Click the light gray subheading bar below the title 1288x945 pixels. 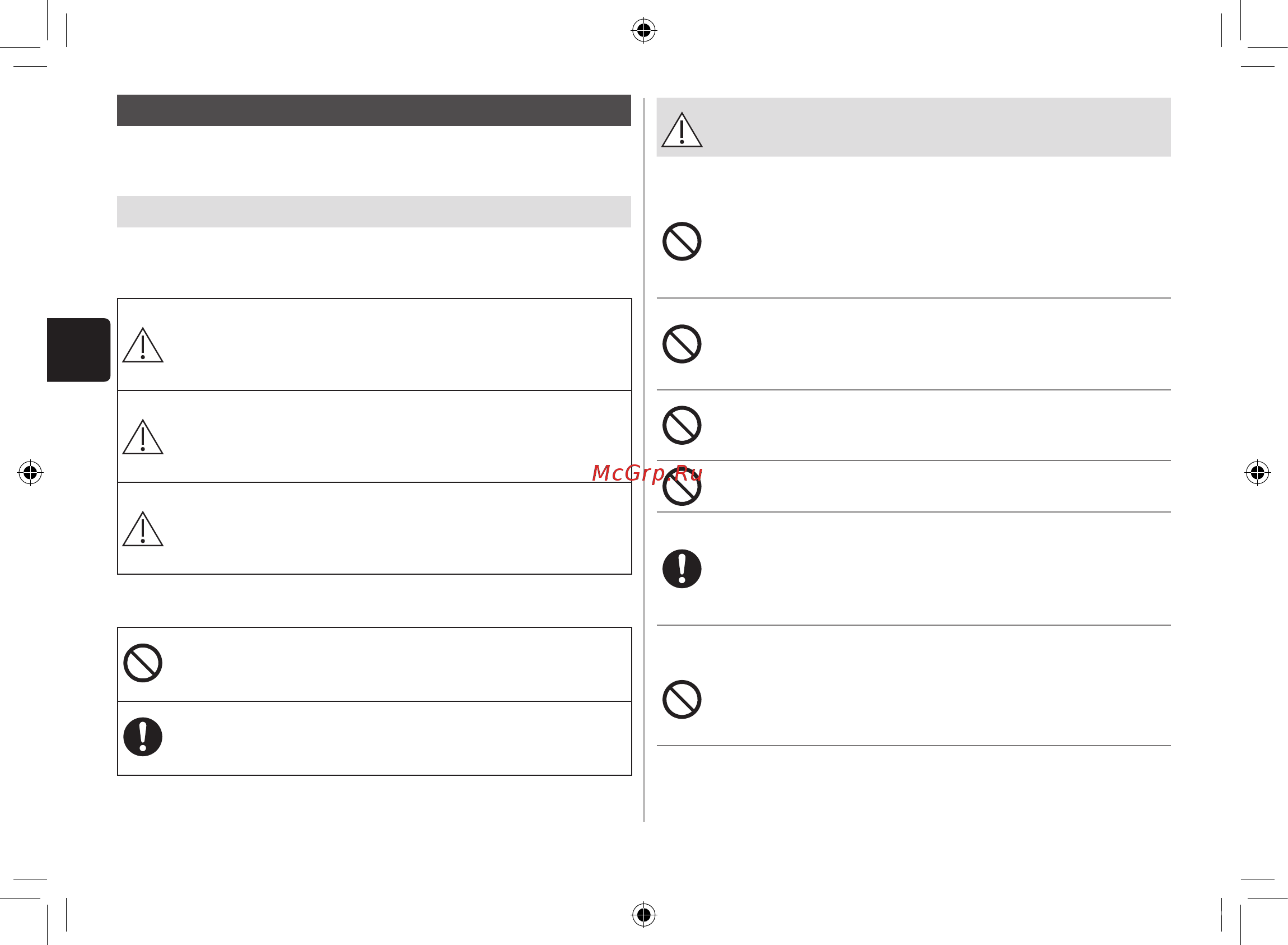point(374,212)
